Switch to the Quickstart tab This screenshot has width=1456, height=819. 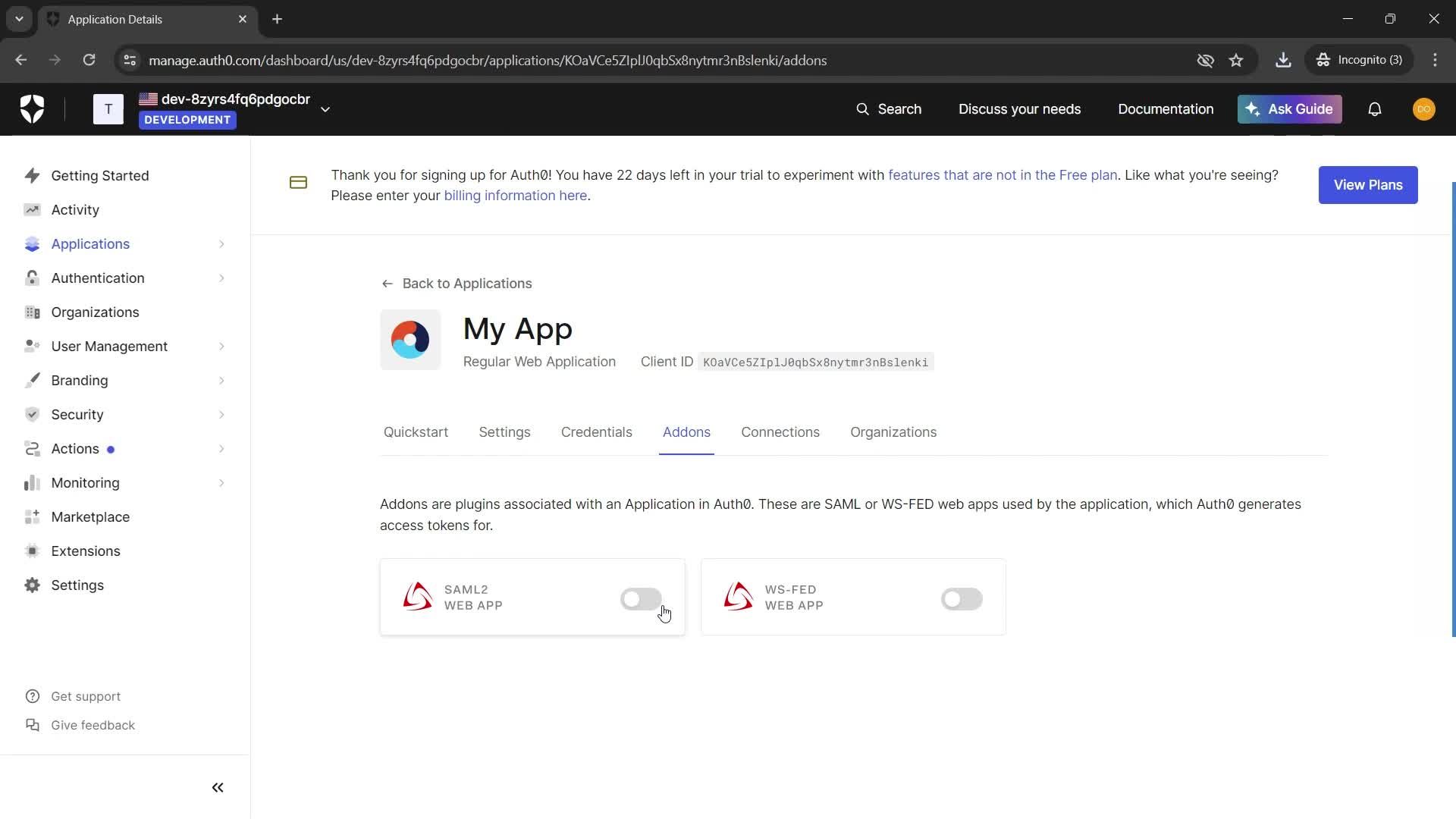coord(416,432)
